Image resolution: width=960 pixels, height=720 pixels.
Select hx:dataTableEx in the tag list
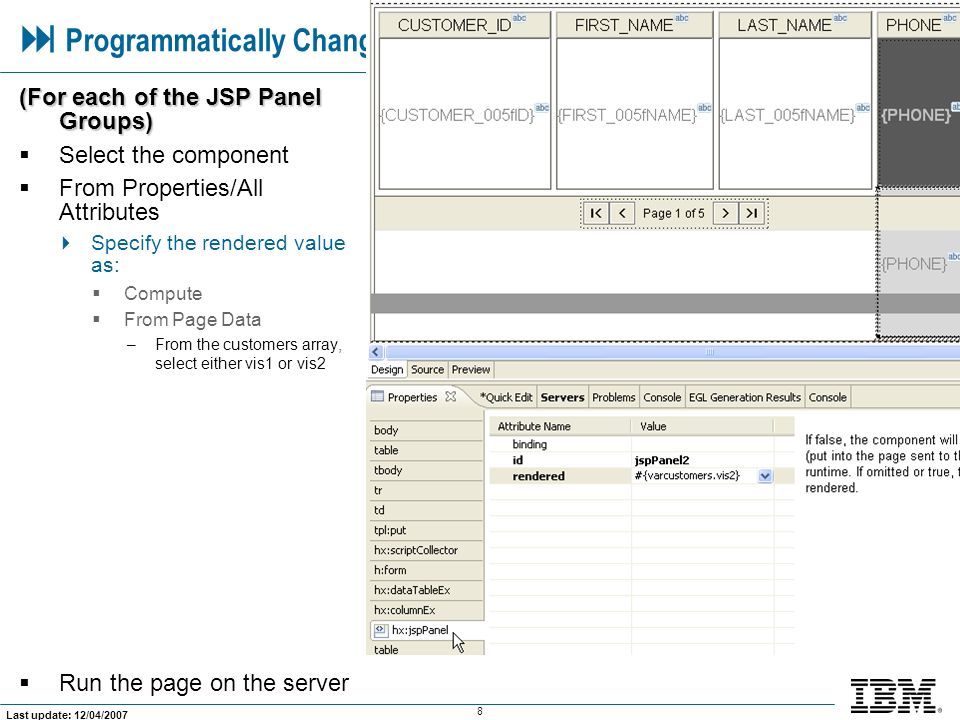tap(427, 590)
